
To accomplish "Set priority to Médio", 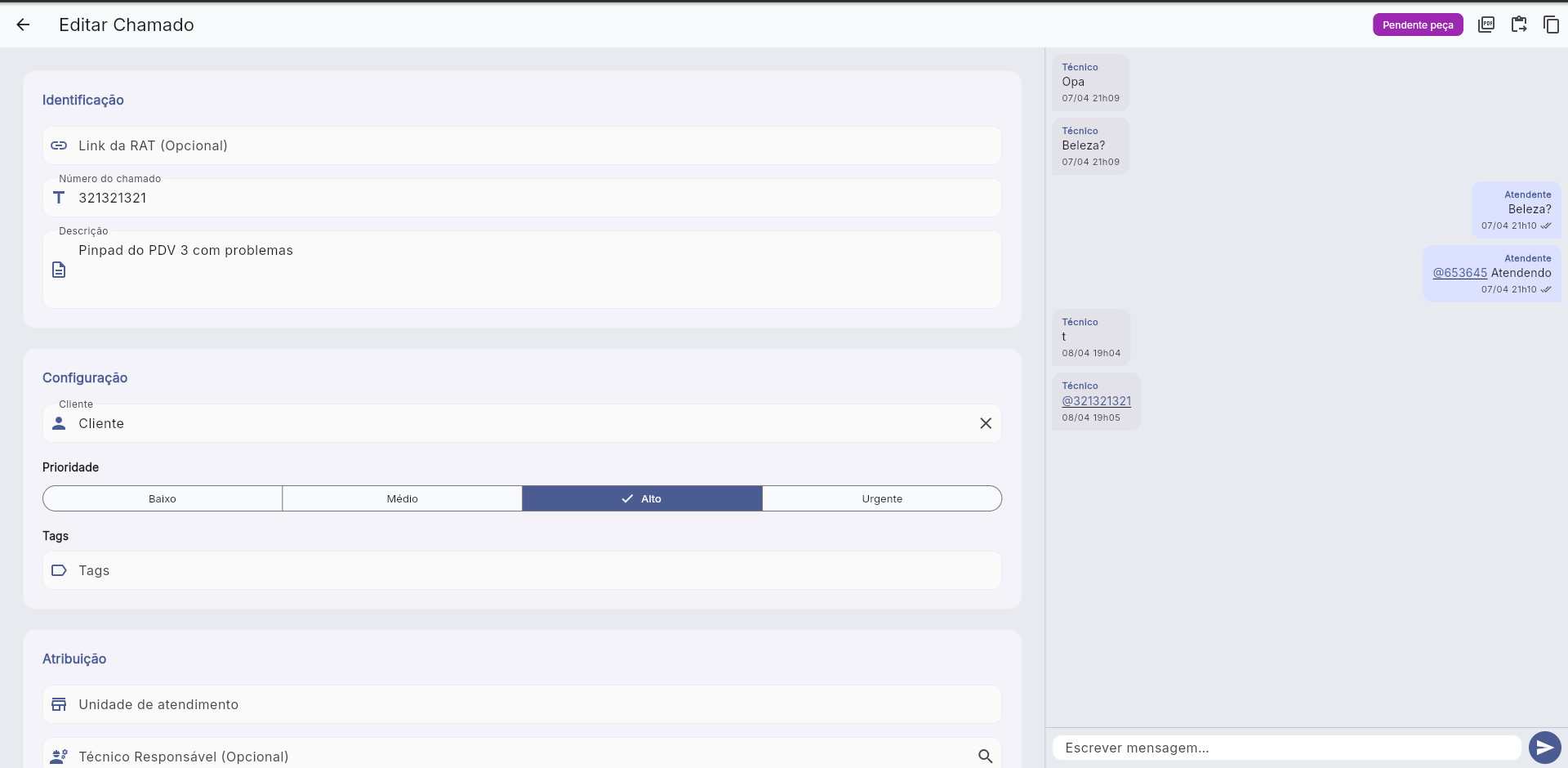I will pyautogui.click(x=402, y=498).
